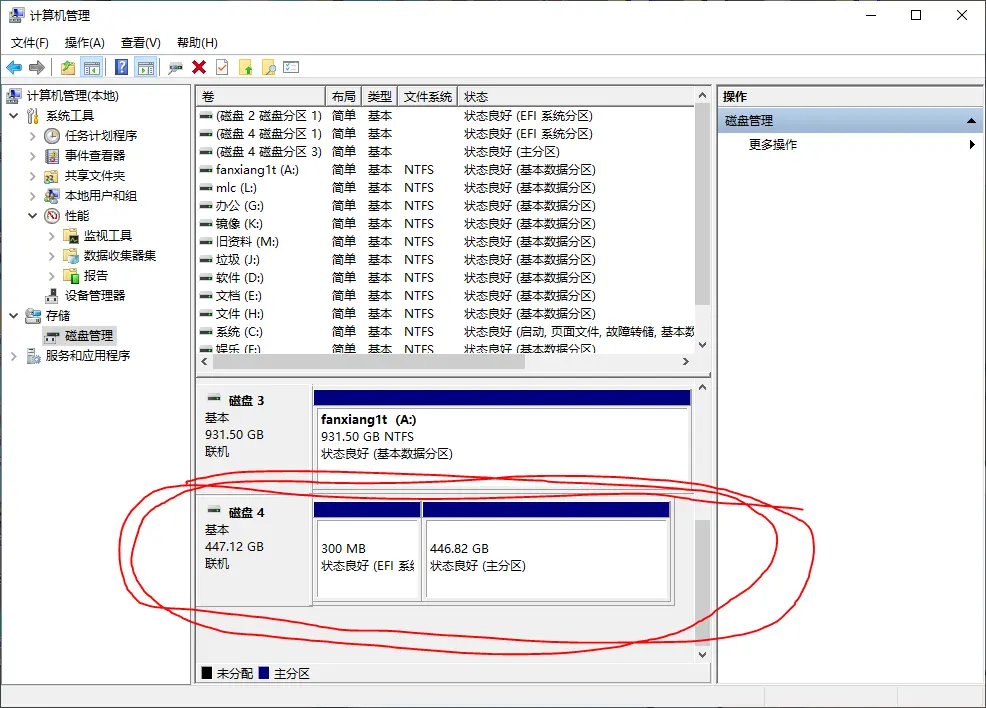
Task: Open Help via blue question mark icon
Action: (121, 67)
